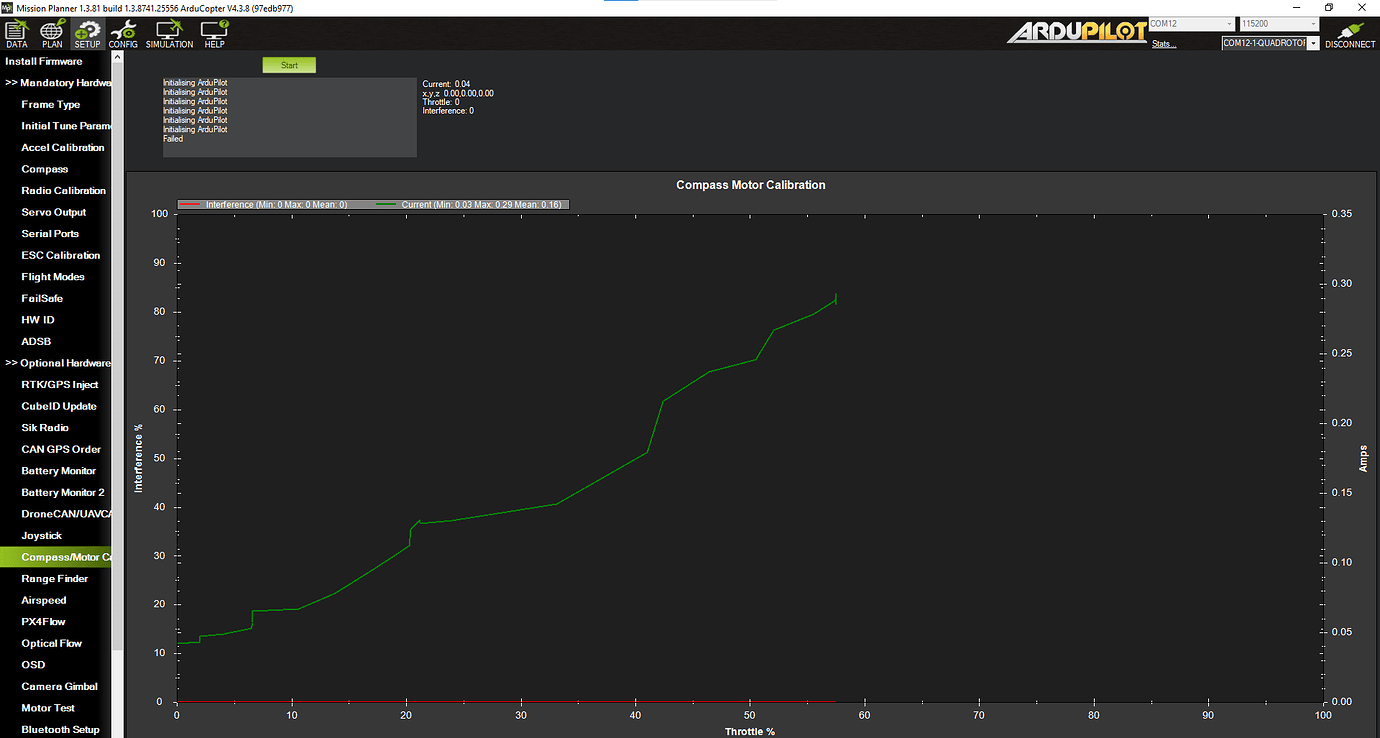Click the sidebar vertical scrollbar
The image size is (1380, 738).
click(118, 350)
